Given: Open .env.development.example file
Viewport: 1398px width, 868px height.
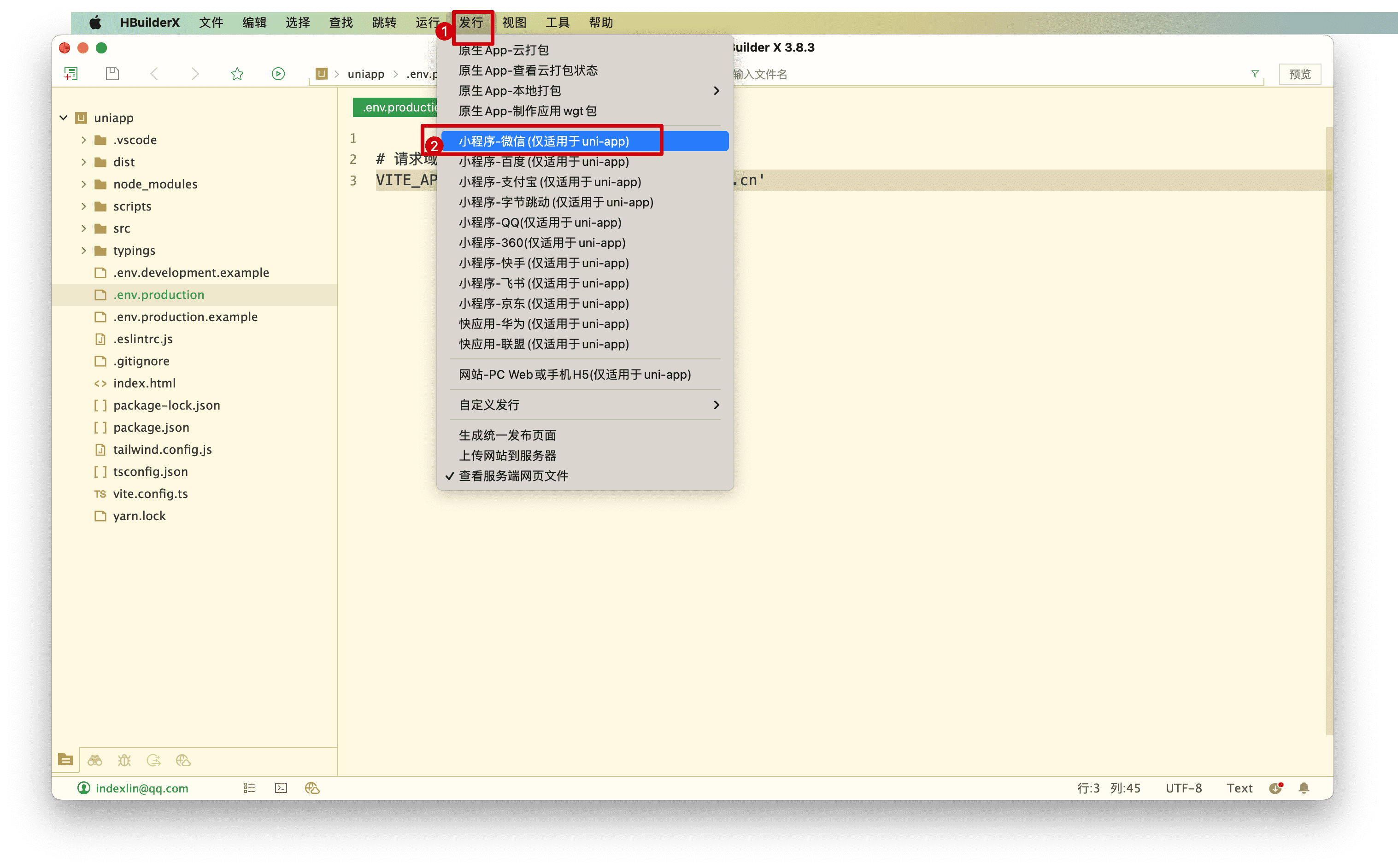Looking at the screenshot, I should click(x=191, y=273).
